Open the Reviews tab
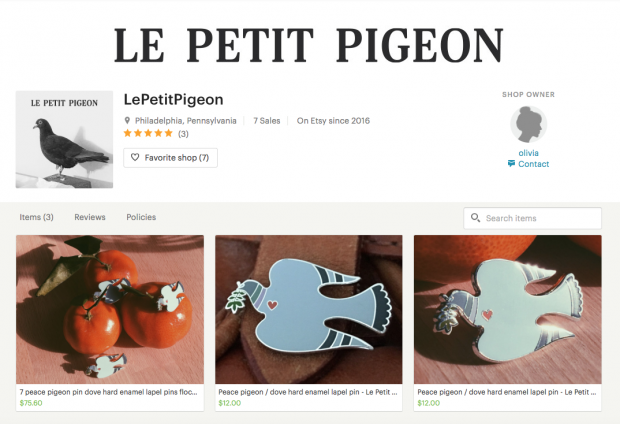 click(x=90, y=217)
